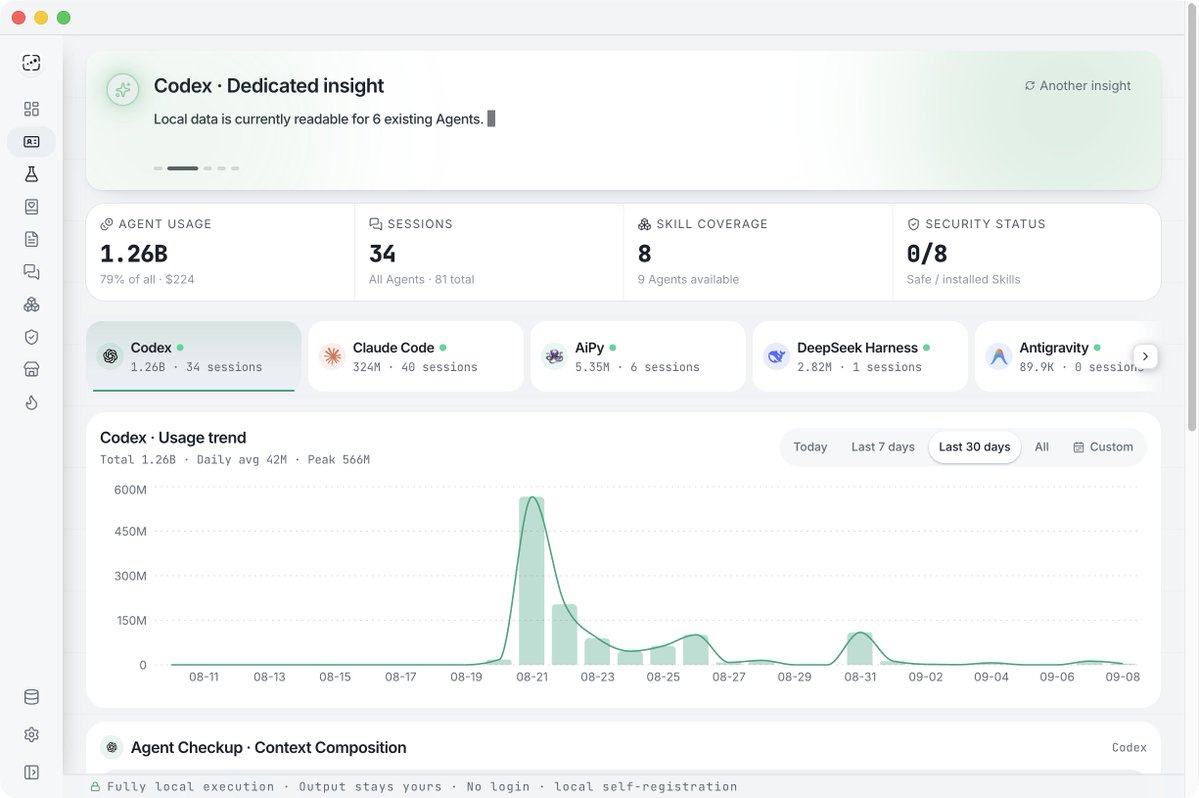Open the lab flask sidebar icon
The height and width of the screenshot is (798, 1199).
(x=31, y=174)
